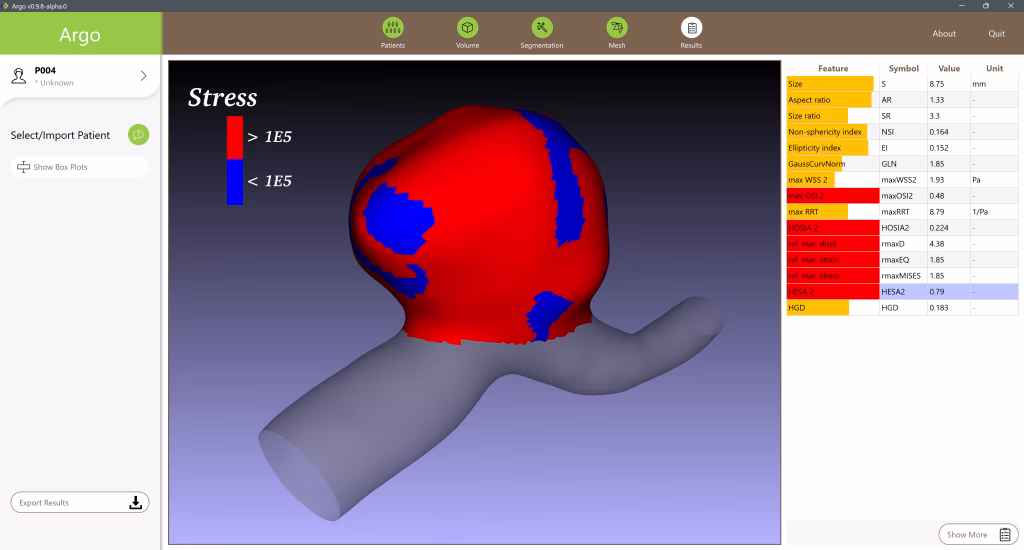Click the P004 patient name
Viewport: 1024px width, 550px height.
tap(45, 70)
